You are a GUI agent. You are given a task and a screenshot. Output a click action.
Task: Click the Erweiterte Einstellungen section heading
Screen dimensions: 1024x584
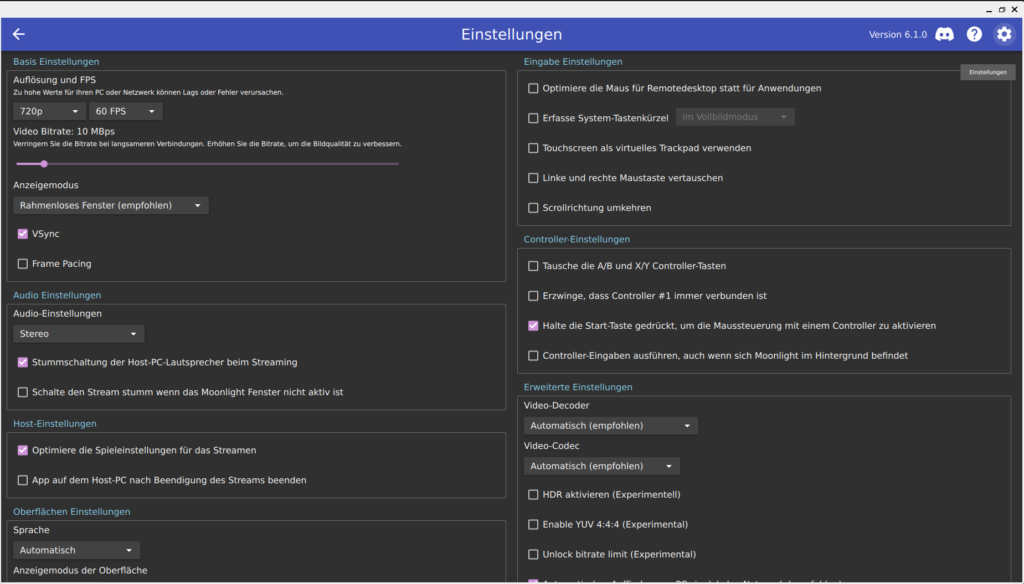[578, 387]
